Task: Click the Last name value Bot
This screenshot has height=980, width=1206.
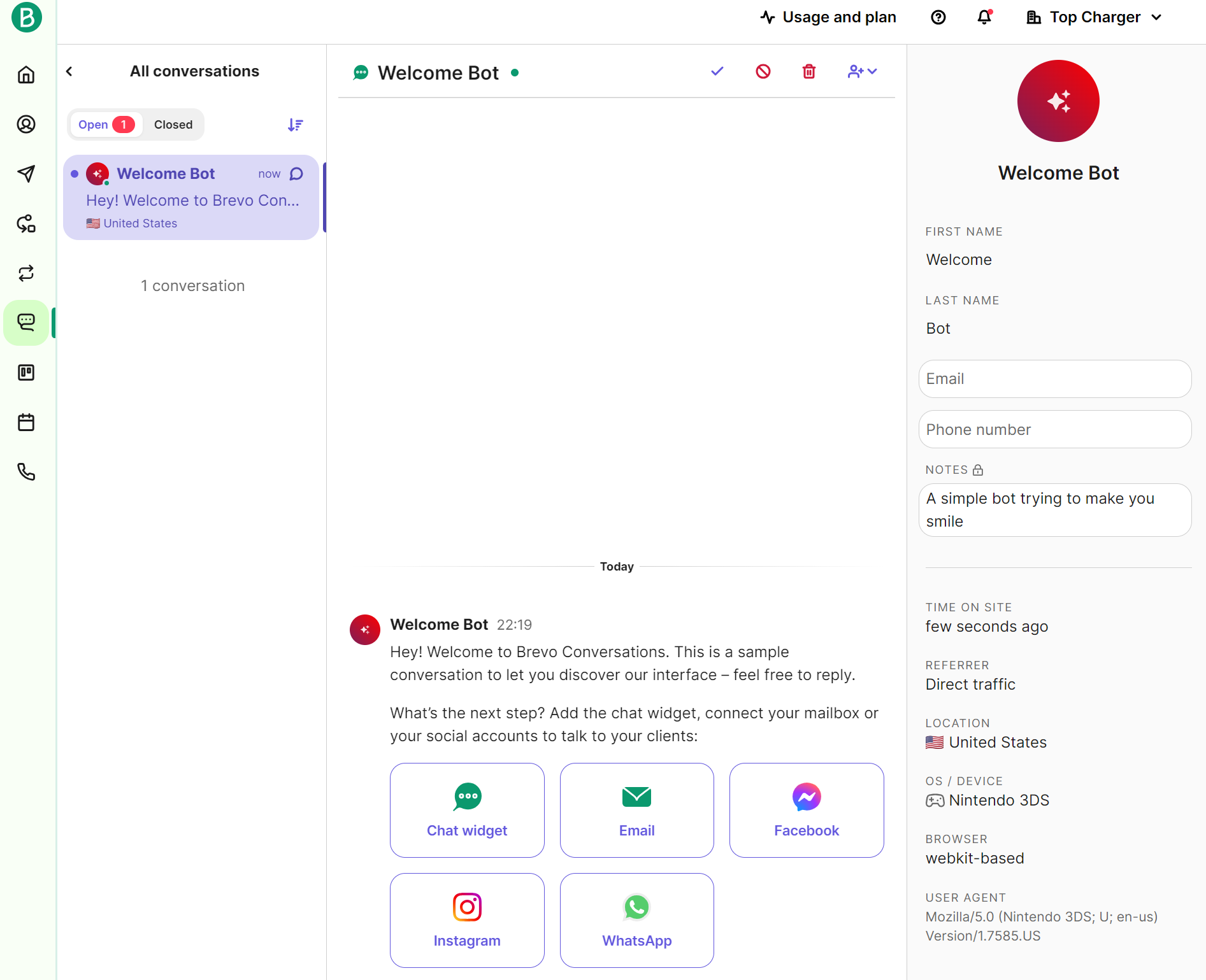Action: click(x=938, y=329)
